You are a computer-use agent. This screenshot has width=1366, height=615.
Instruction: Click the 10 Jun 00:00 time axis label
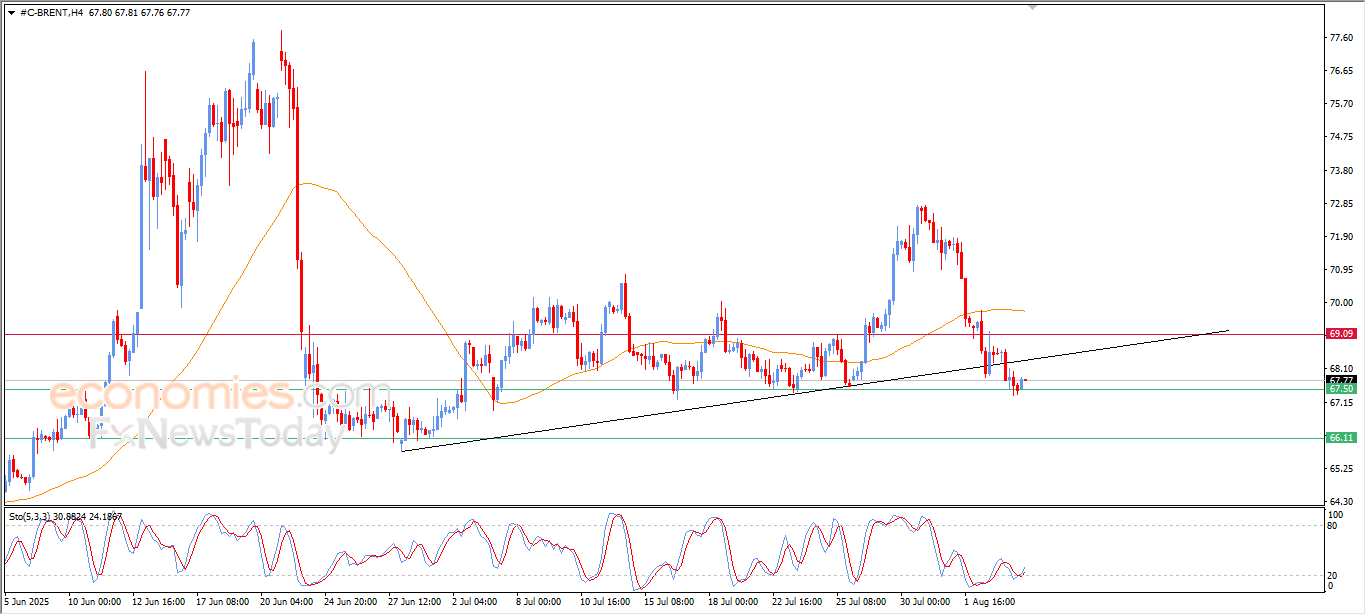[94, 602]
